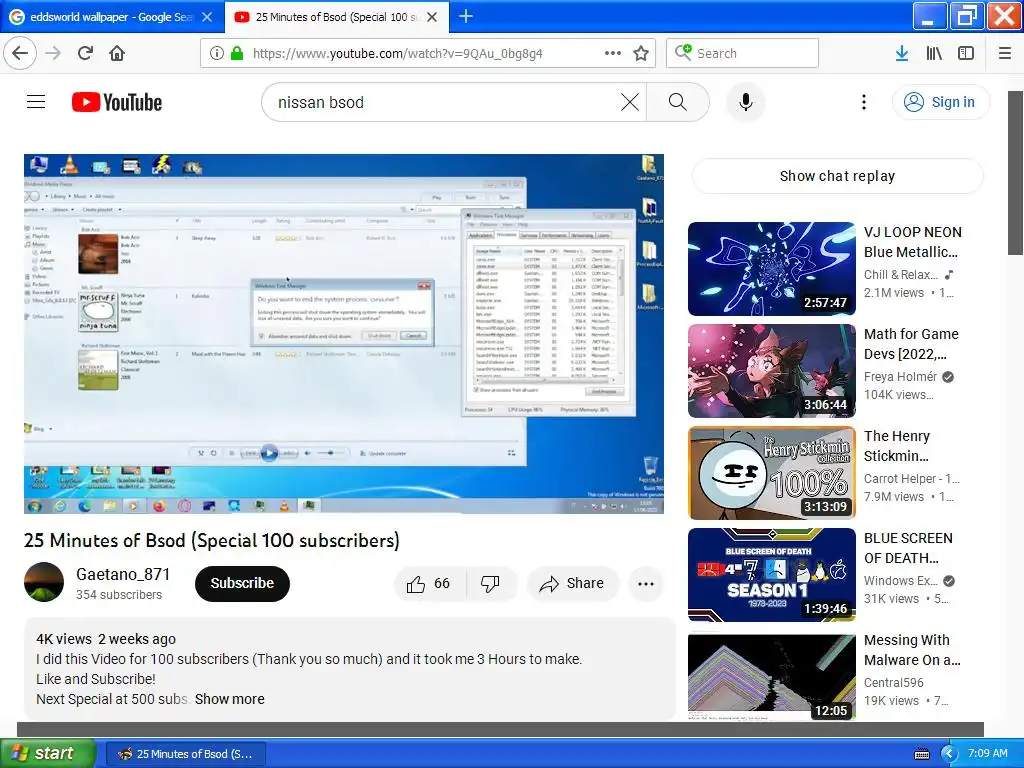This screenshot has width=1024, height=768.
Task: Share the video
Action: coord(571,583)
